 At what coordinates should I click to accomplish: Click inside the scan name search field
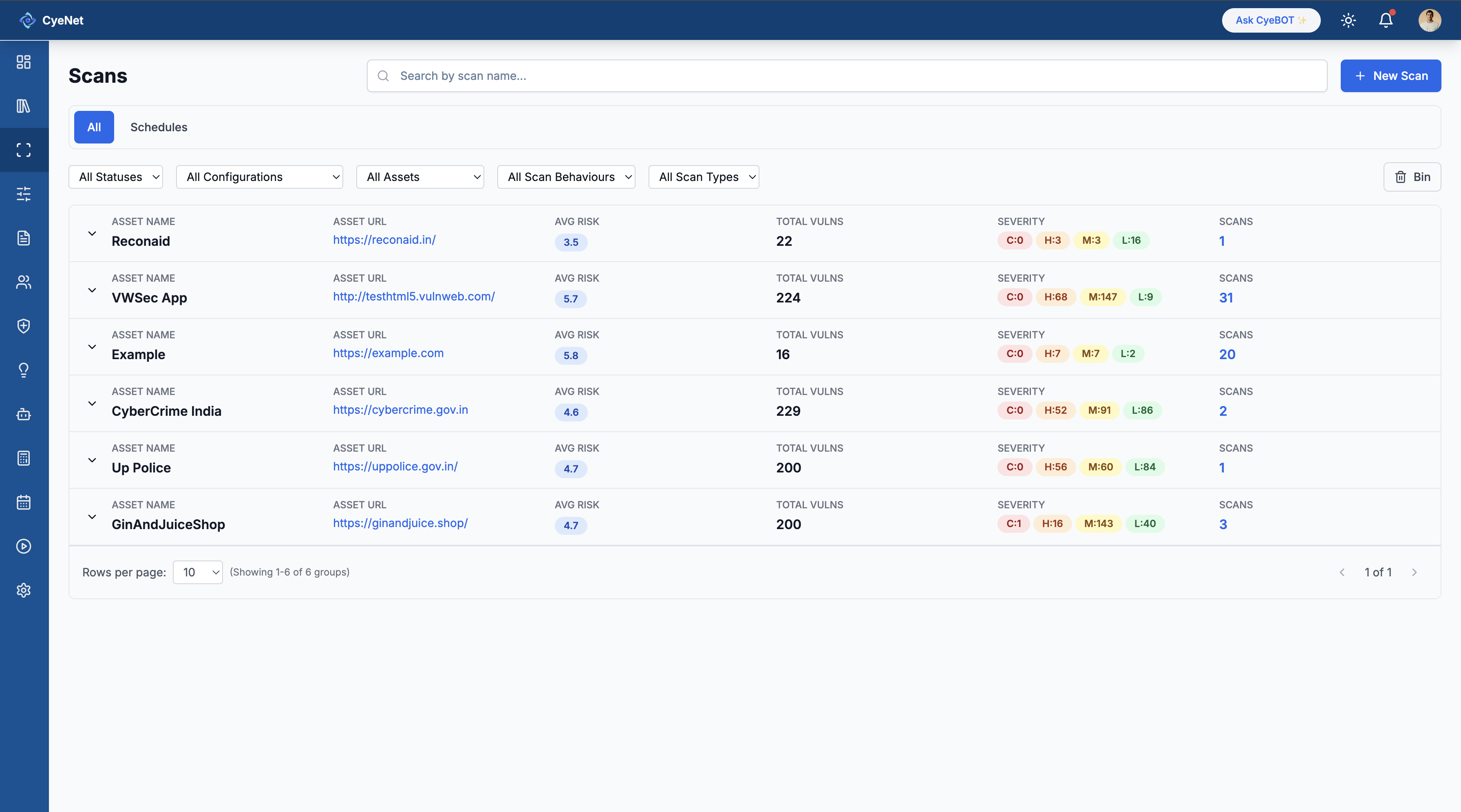click(681, 75)
